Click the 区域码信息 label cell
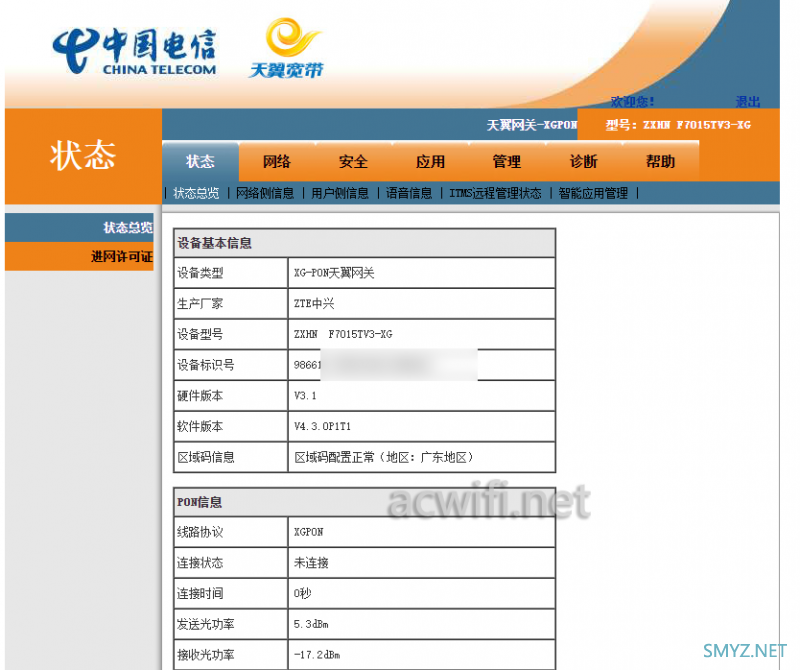The image size is (800, 670). (231, 457)
